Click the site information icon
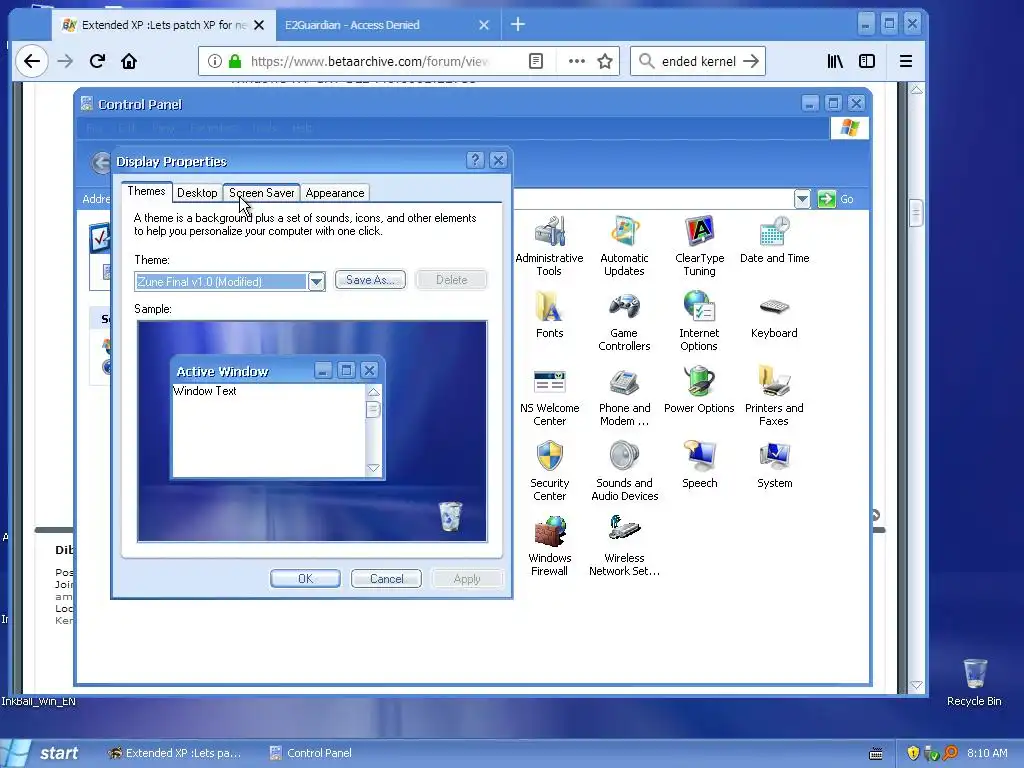This screenshot has width=1024, height=768. 214,61
